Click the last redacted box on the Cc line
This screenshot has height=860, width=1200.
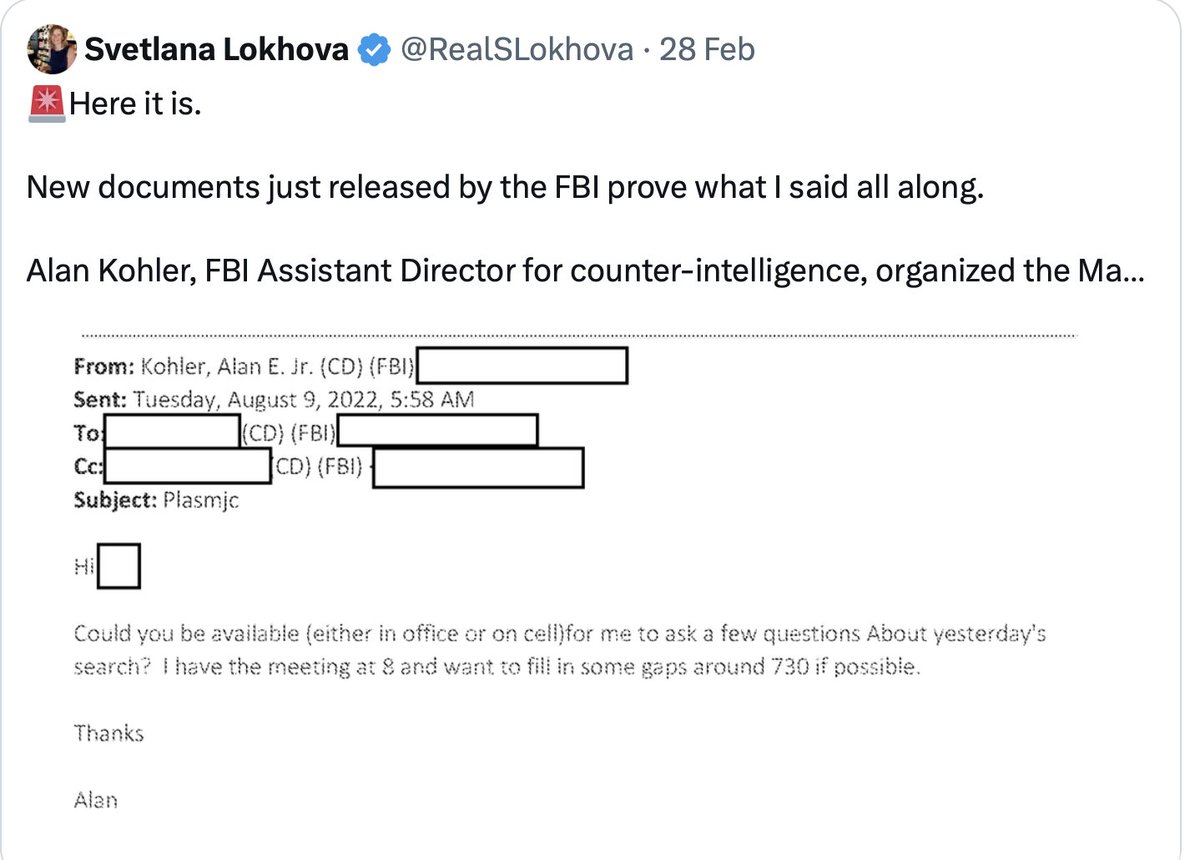tap(478, 468)
